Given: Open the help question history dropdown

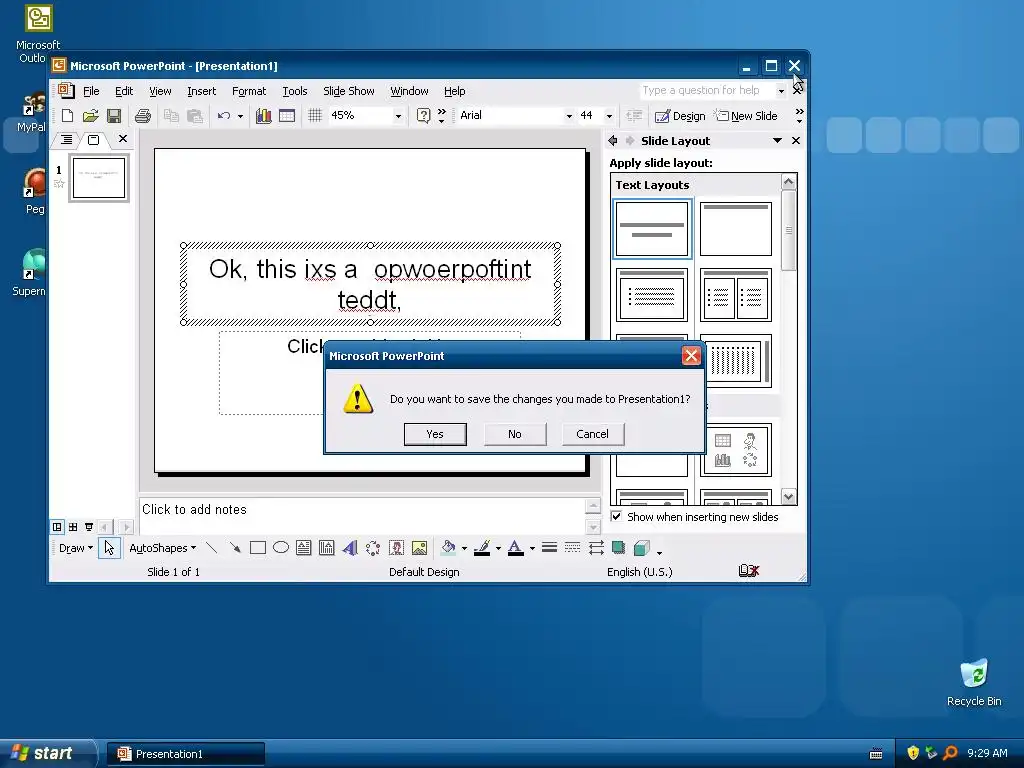Looking at the screenshot, I should tap(781, 91).
